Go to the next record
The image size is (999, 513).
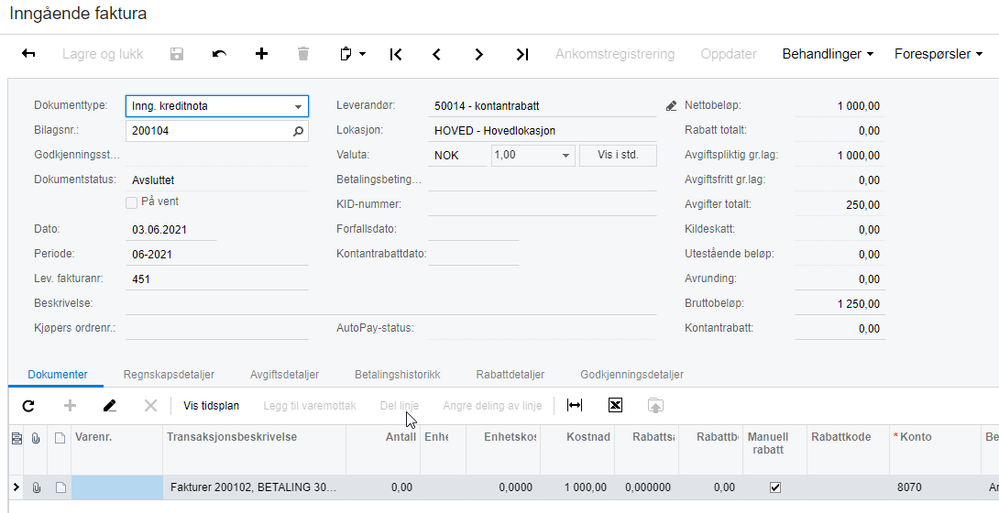(479, 54)
